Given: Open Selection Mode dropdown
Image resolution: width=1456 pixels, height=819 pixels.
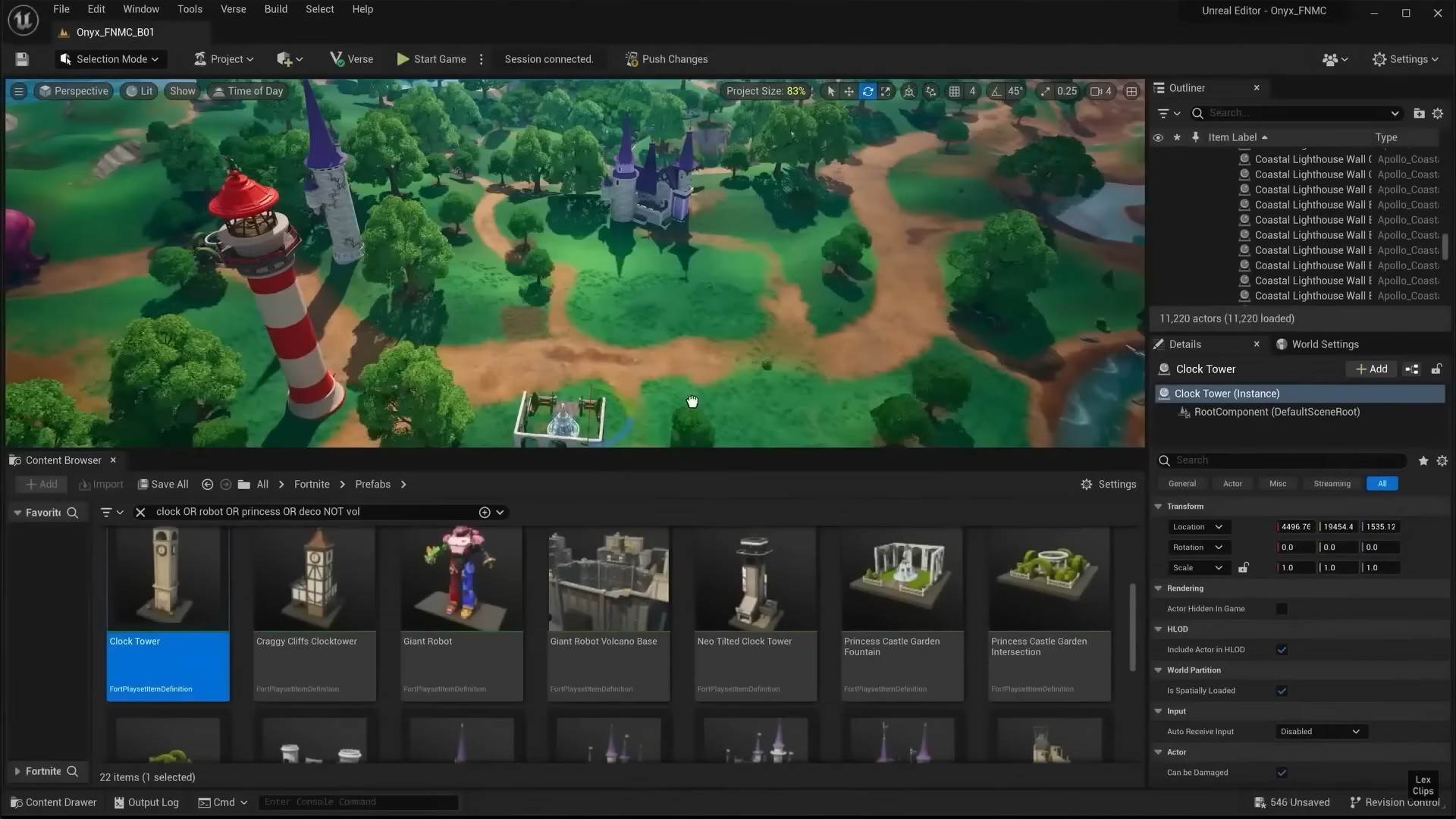Looking at the screenshot, I should [110, 59].
